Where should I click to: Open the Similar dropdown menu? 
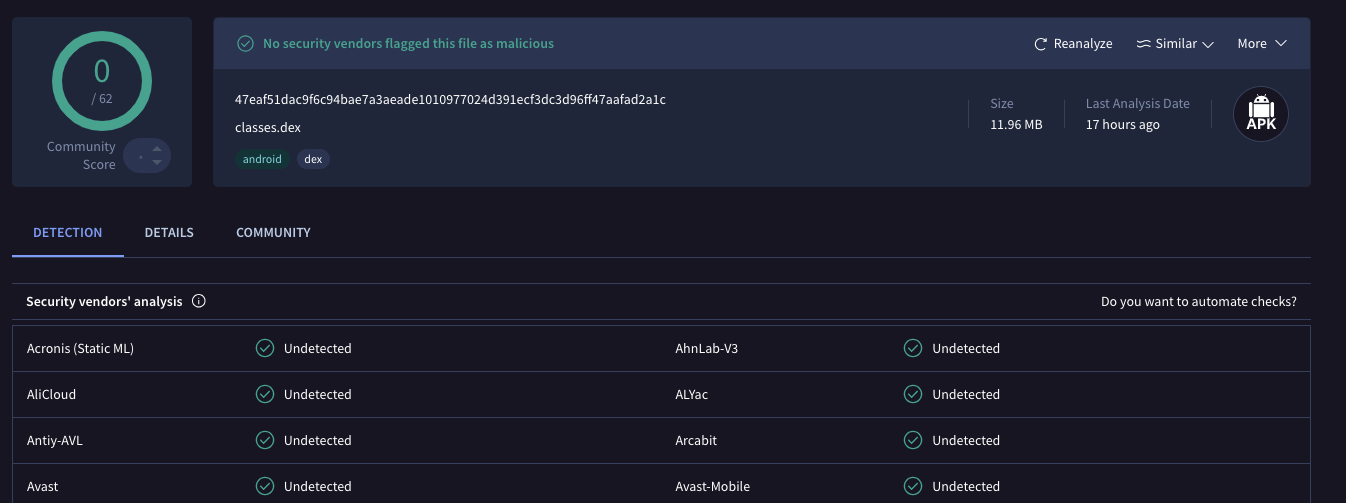1175,44
